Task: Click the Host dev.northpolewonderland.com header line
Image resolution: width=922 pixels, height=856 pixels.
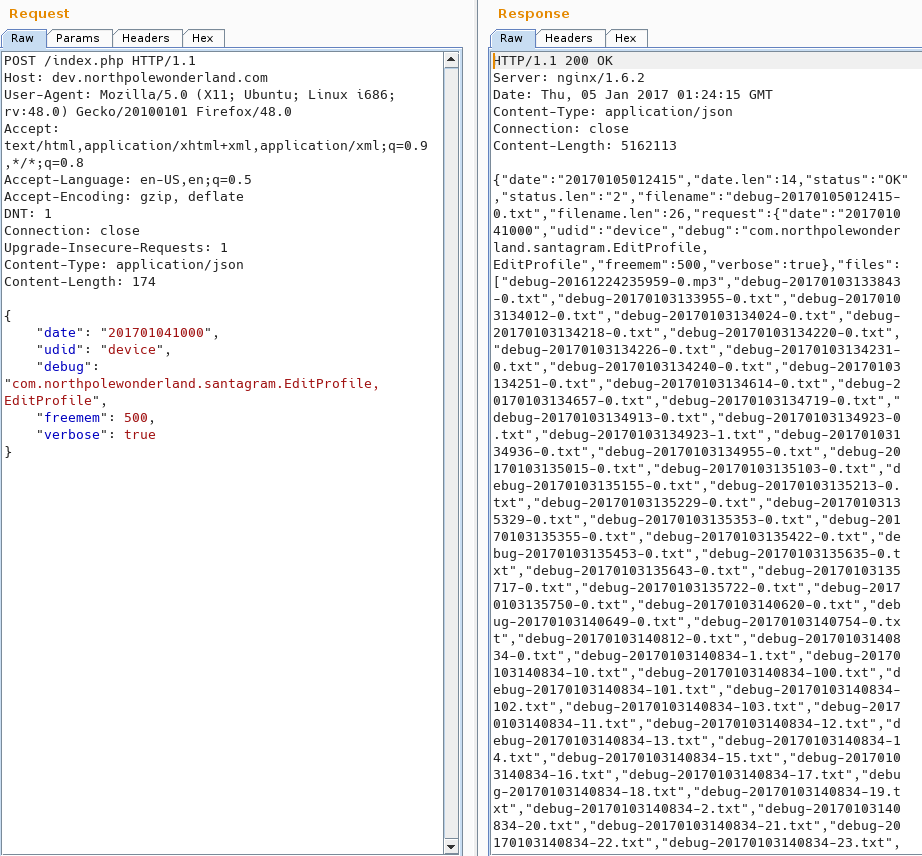Action: pyautogui.click(x=136, y=78)
